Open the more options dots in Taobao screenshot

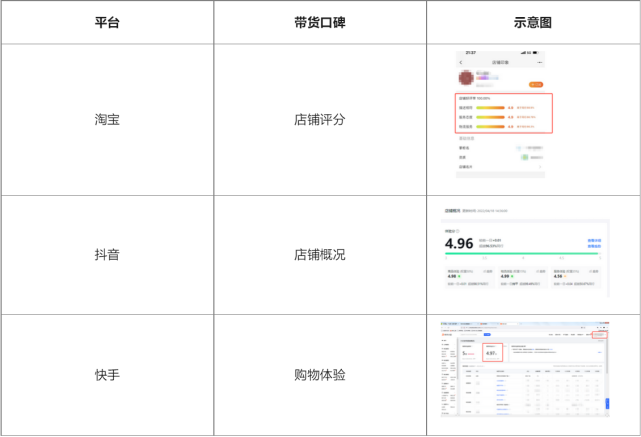click(540, 63)
